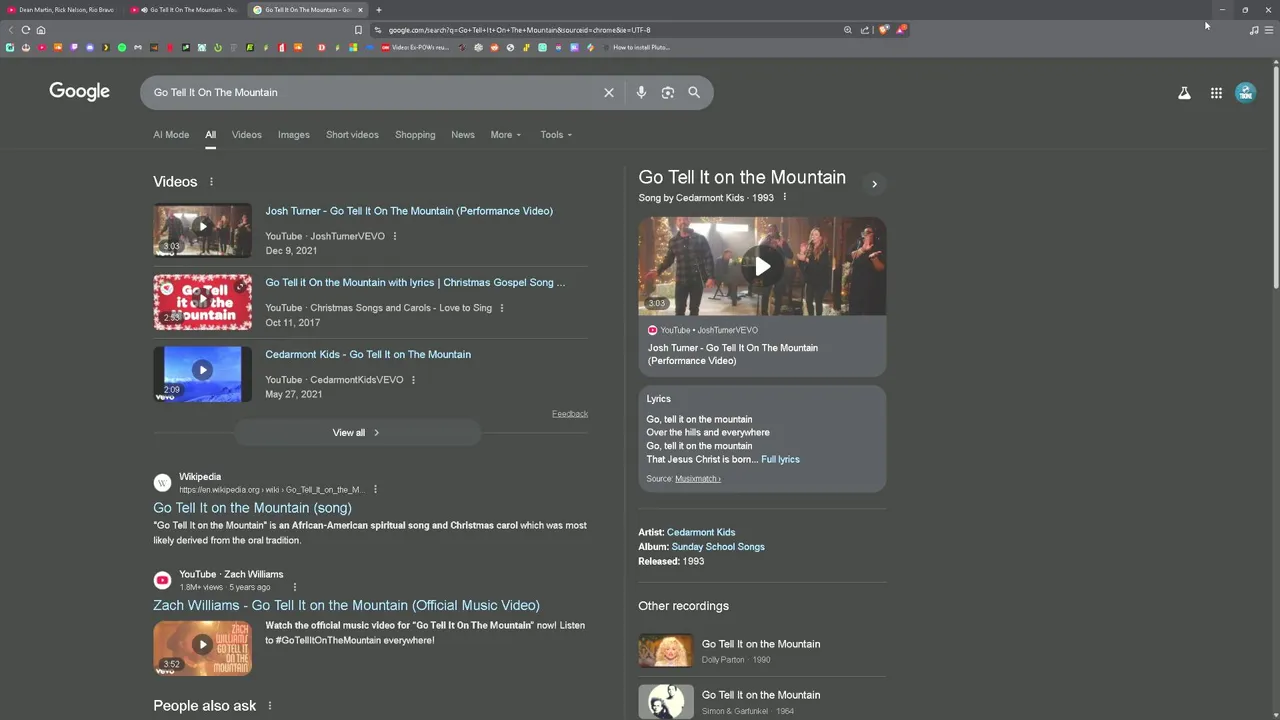The height and width of the screenshot is (720, 1280).
Task: Switch to the Shopping tab
Action: pos(415,135)
